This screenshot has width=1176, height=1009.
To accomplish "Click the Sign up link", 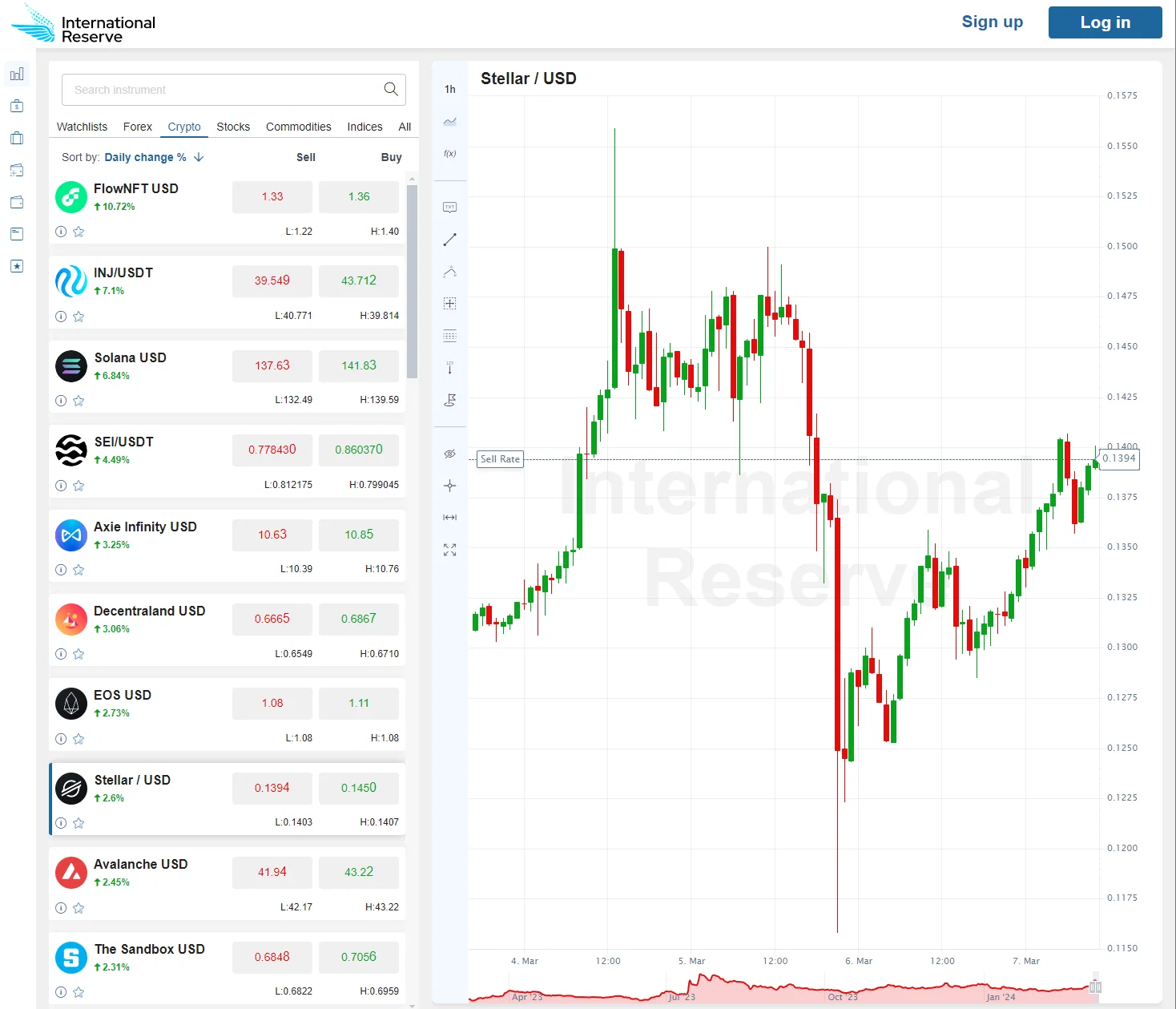I will click(x=992, y=22).
